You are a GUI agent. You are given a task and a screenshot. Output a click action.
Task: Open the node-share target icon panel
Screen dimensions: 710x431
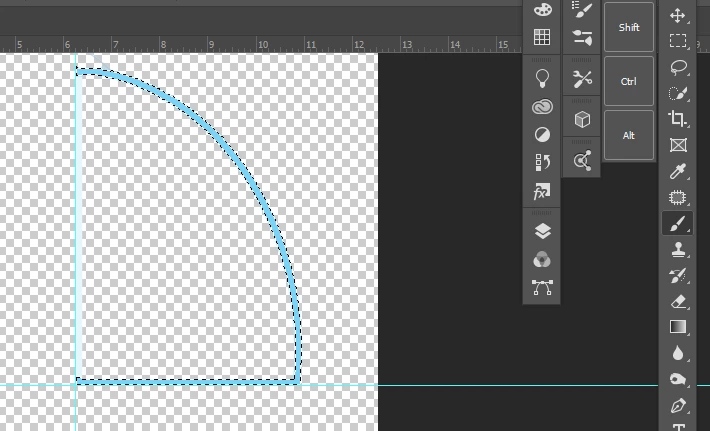pos(582,160)
